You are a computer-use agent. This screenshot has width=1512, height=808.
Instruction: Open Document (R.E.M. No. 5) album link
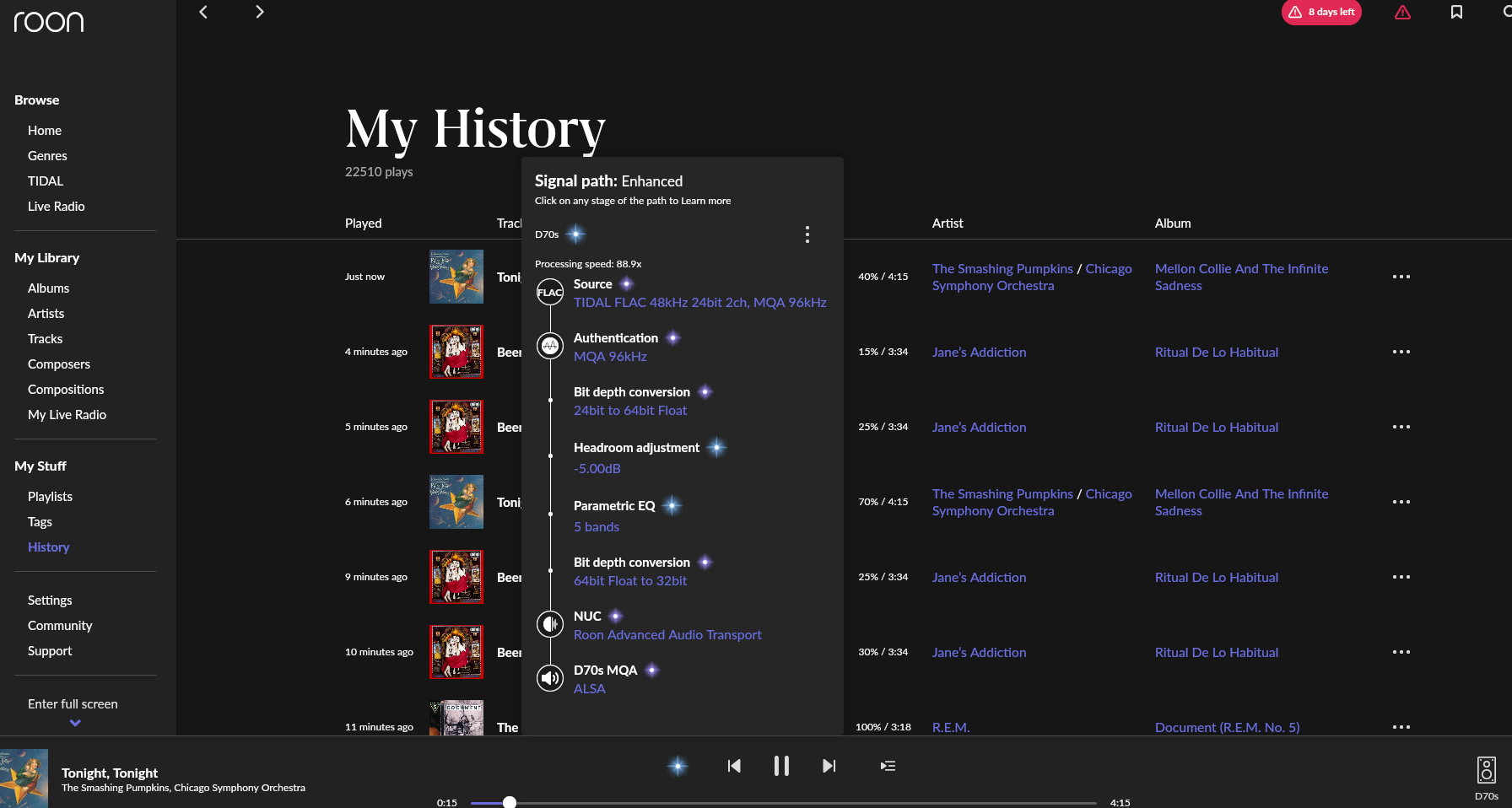[x=1227, y=727]
